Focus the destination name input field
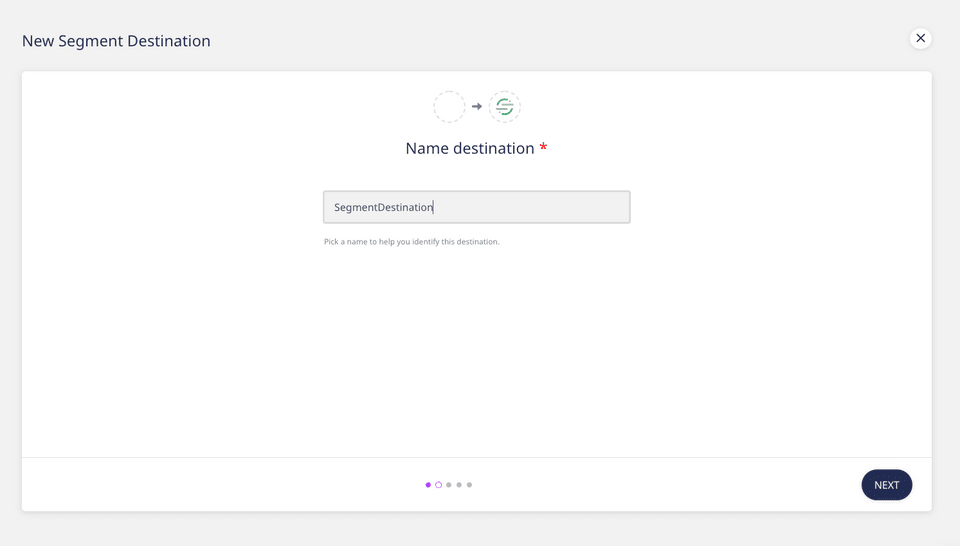The height and width of the screenshot is (546, 960). (476, 207)
